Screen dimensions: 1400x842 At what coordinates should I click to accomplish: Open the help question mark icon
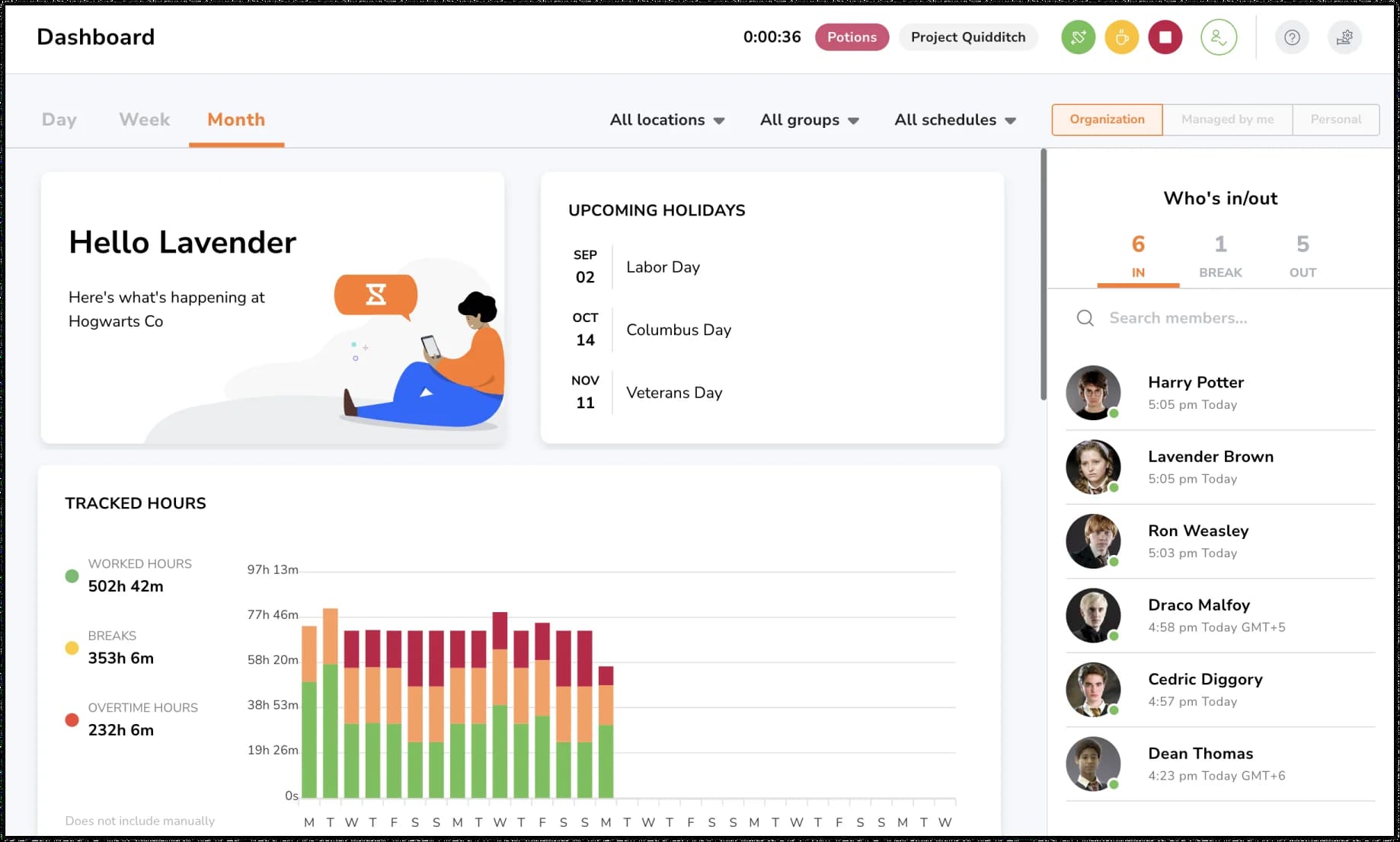(1292, 37)
